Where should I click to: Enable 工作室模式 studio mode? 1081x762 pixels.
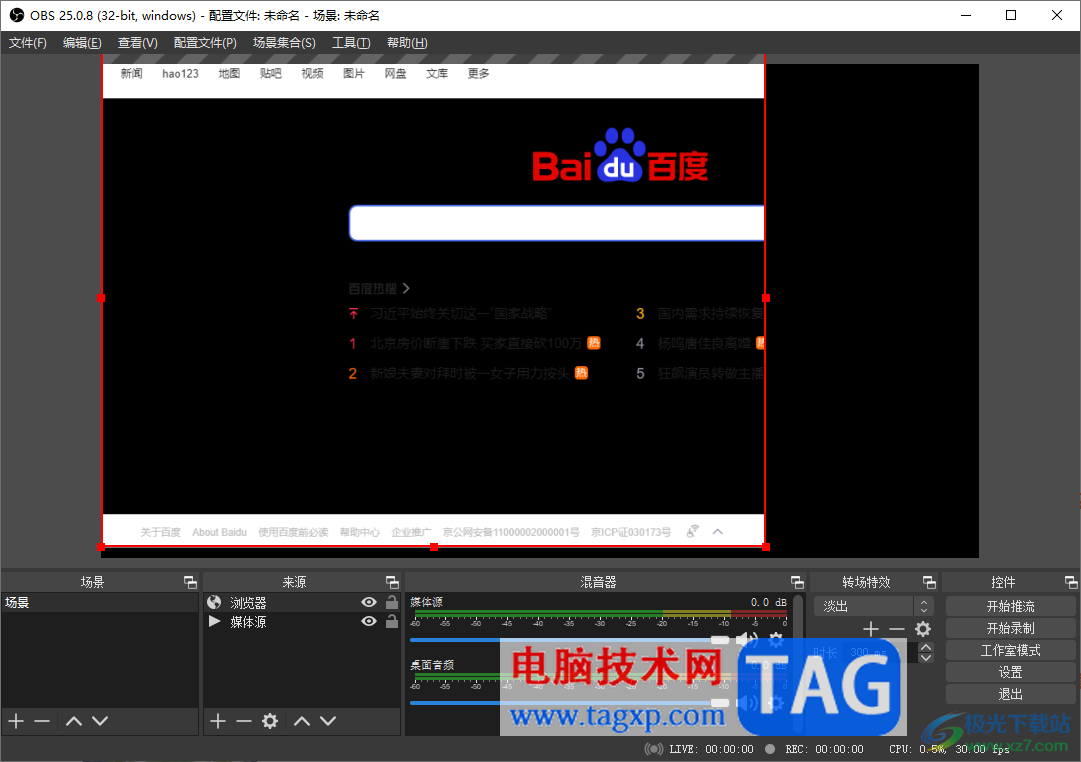(x=1010, y=651)
